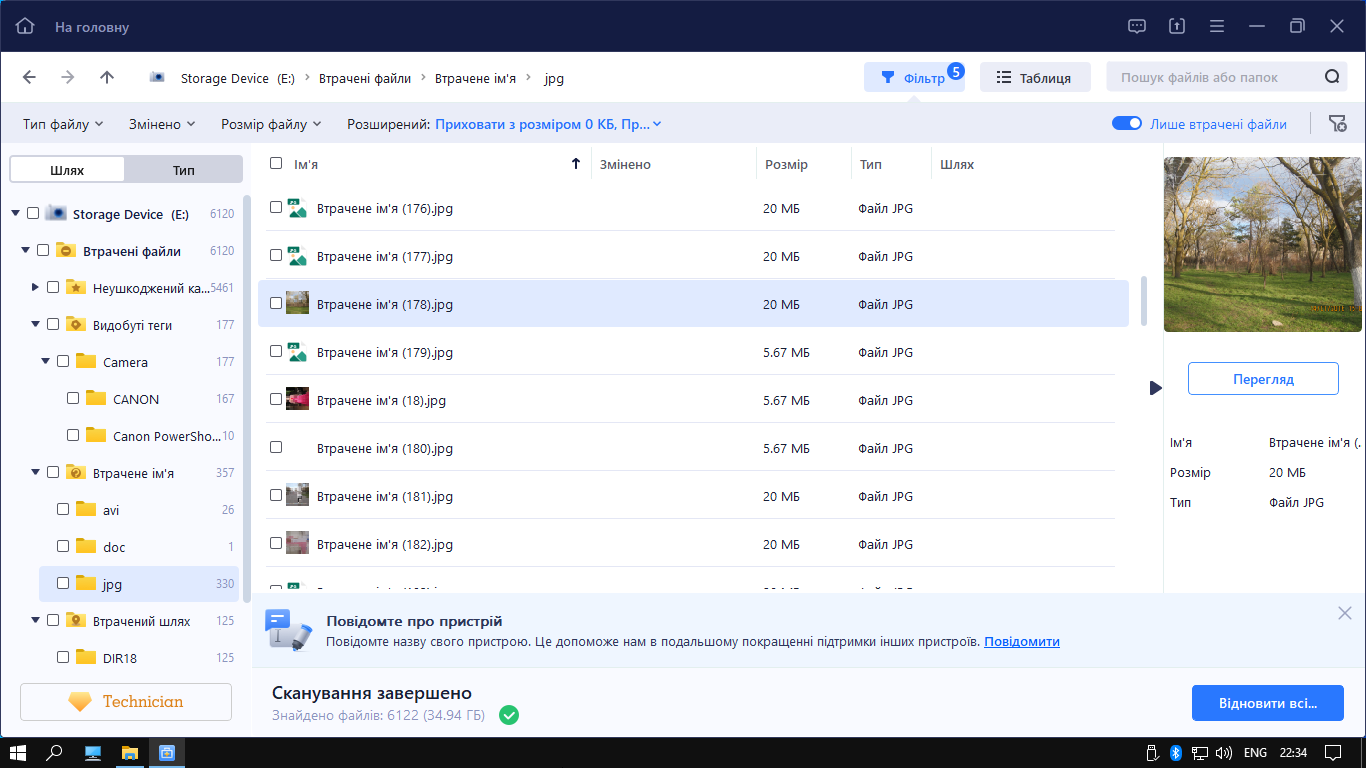Navigate forward with the right arrow
The height and width of the screenshot is (768, 1366).
pyautogui.click(x=68, y=77)
